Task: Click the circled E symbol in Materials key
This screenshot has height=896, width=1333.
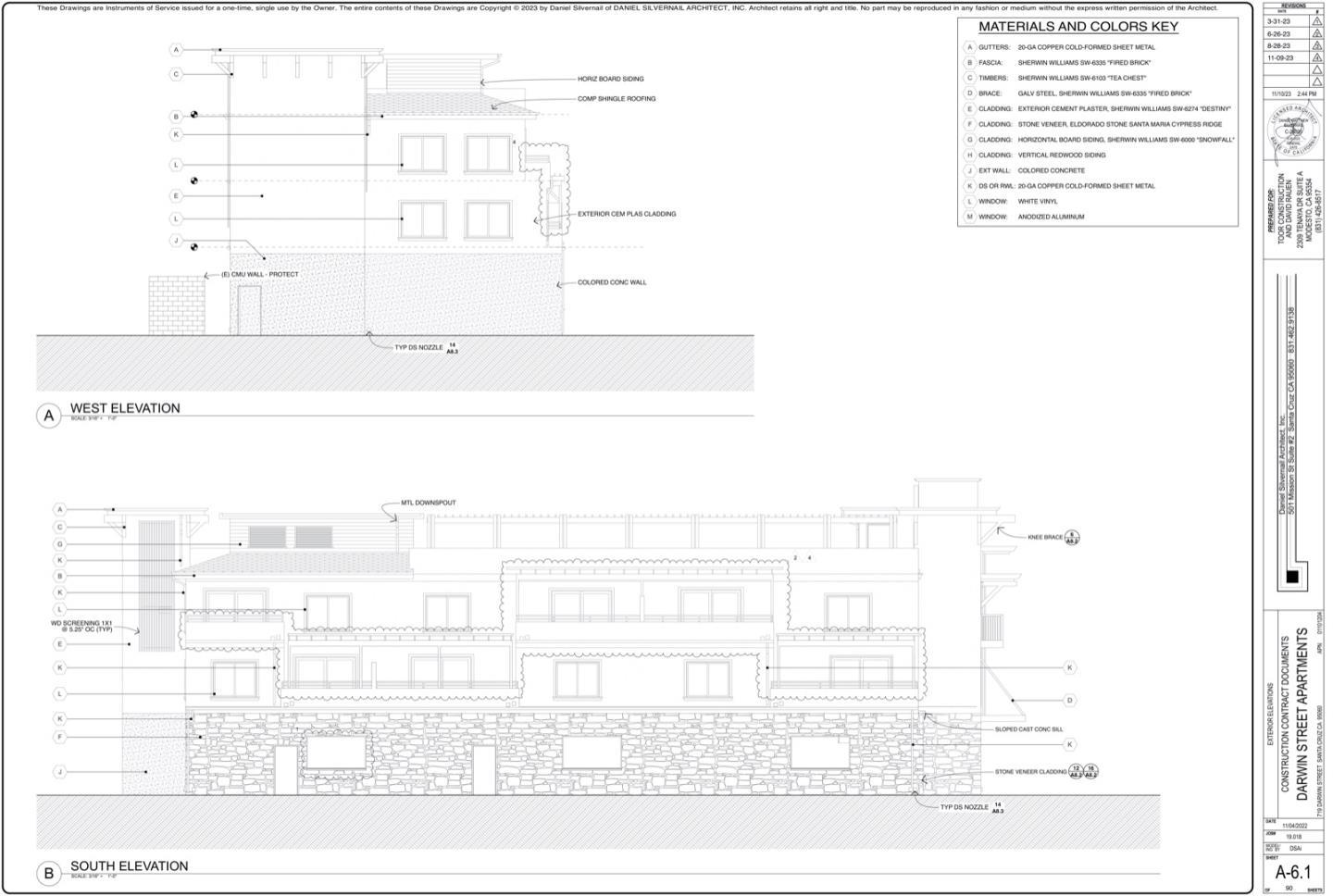Action: pos(969,108)
